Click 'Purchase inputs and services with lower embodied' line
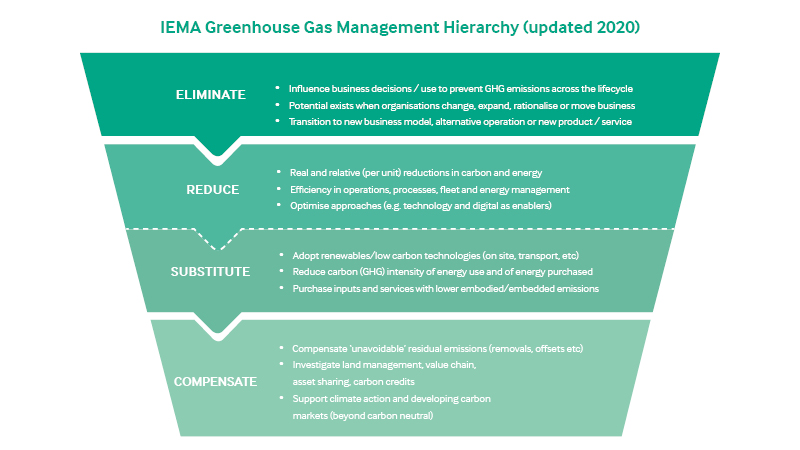The image size is (800, 450). (445, 289)
